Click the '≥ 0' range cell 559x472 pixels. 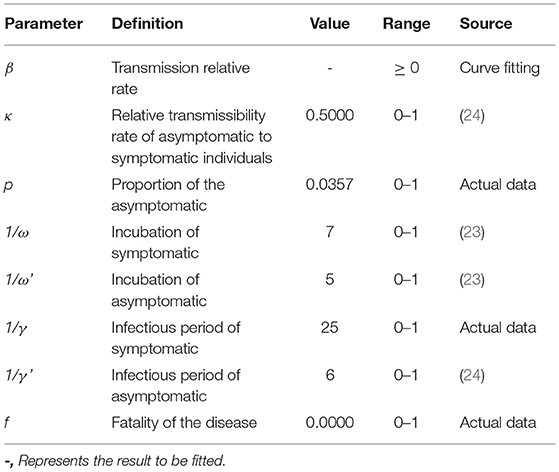click(406, 68)
